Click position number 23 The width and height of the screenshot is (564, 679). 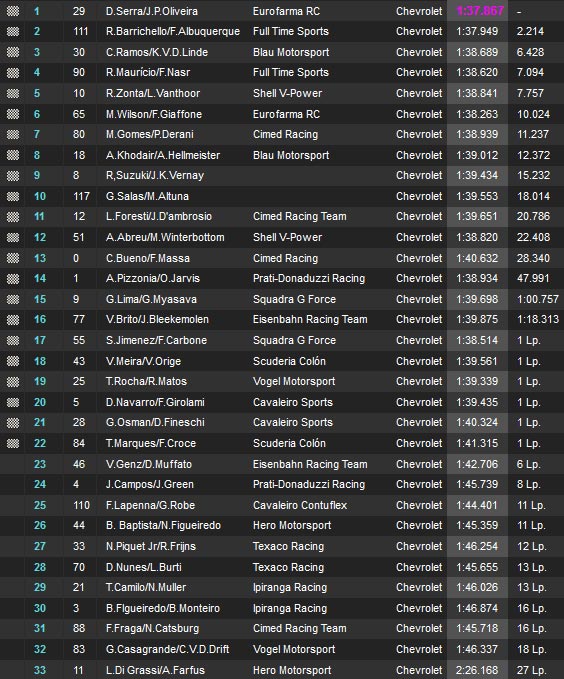tap(40, 464)
